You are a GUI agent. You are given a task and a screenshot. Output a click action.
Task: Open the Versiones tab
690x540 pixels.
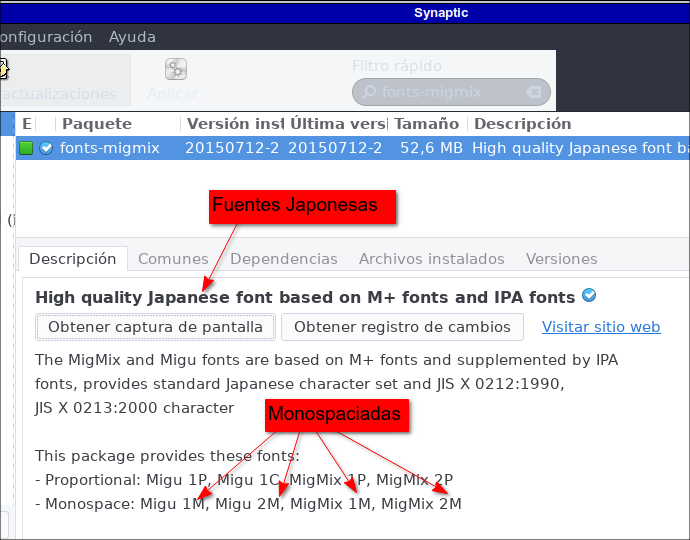point(562,259)
